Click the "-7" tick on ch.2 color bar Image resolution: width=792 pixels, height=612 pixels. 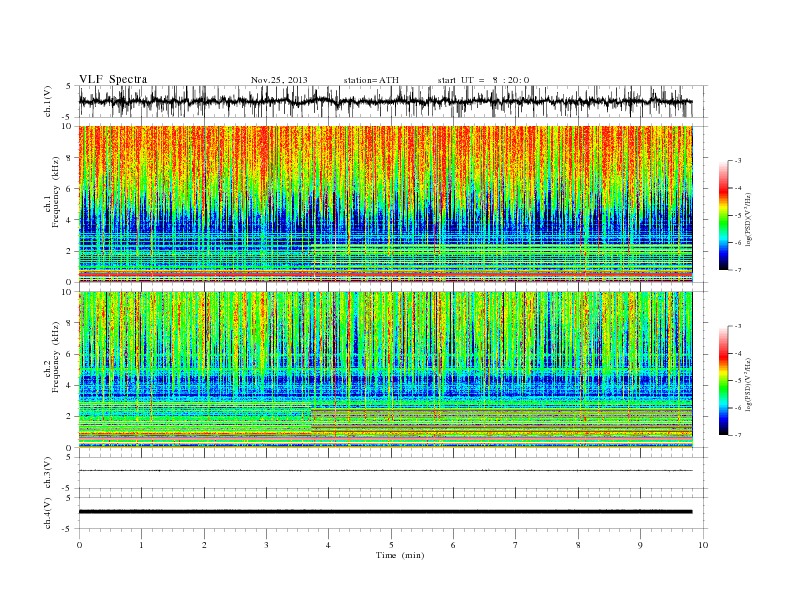pyautogui.click(x=738, y=435)
